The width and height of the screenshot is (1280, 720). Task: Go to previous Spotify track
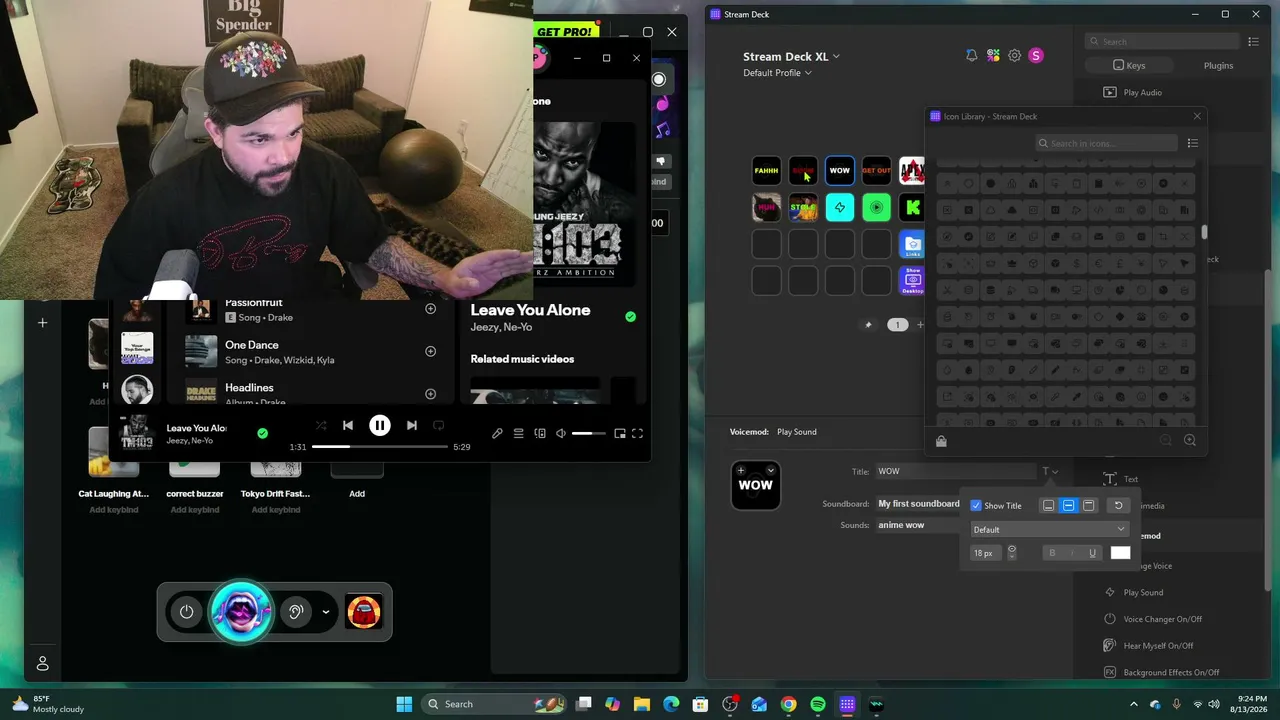point(348,426)
